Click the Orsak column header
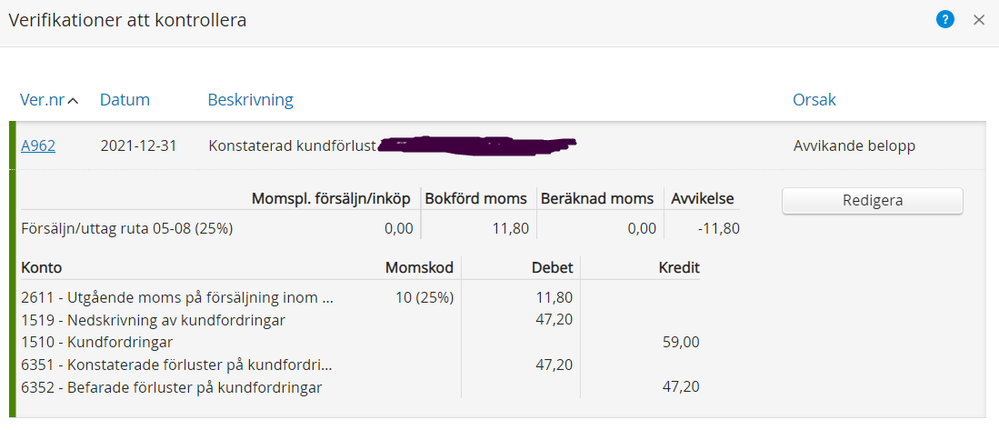 coord(814,100)
